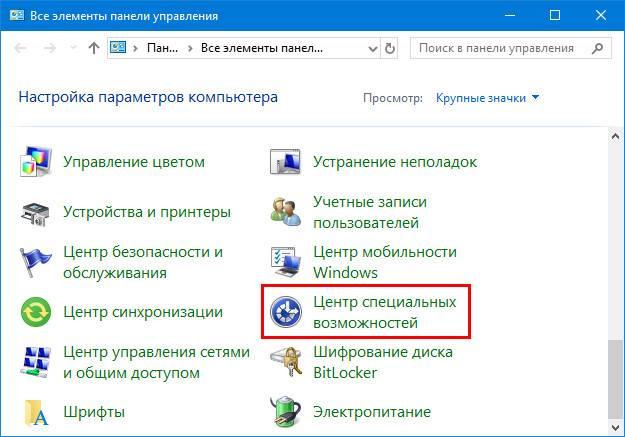Expand the chevron after the address bar icon
625x437 pixels.
[x=135, y=48]
